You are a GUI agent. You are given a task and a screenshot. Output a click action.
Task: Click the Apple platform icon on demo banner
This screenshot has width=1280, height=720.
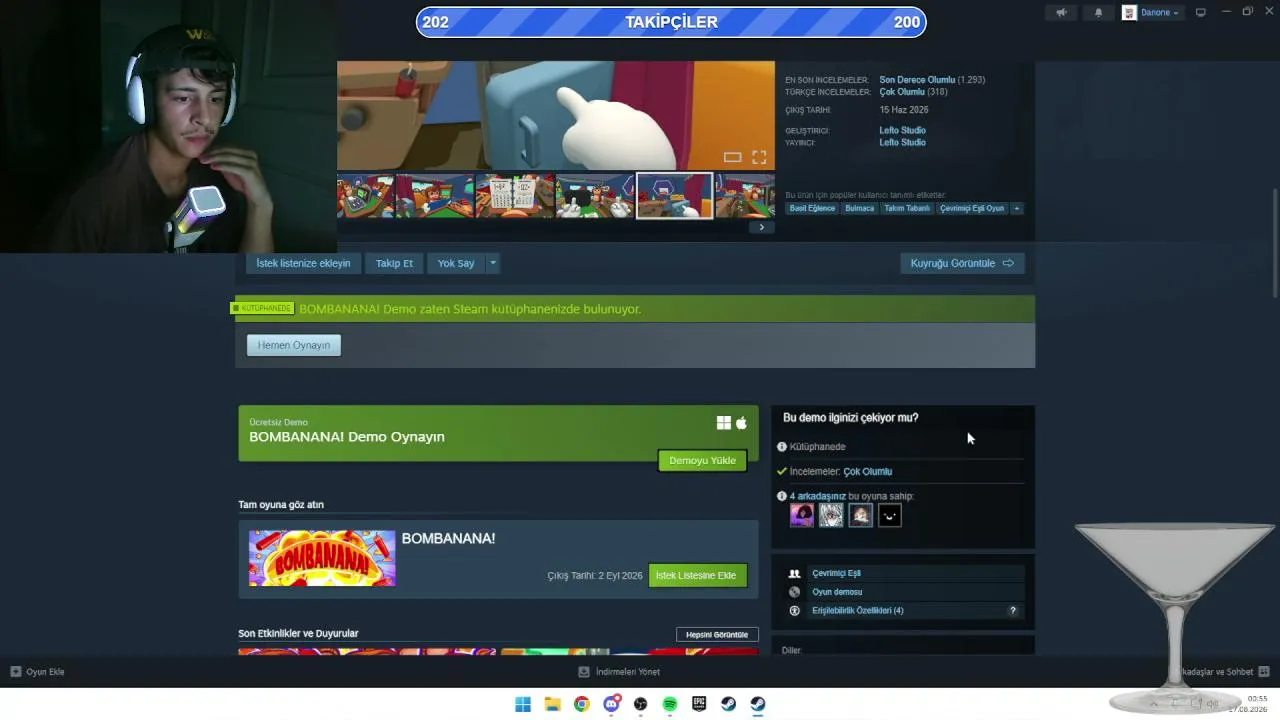(741, 423)
